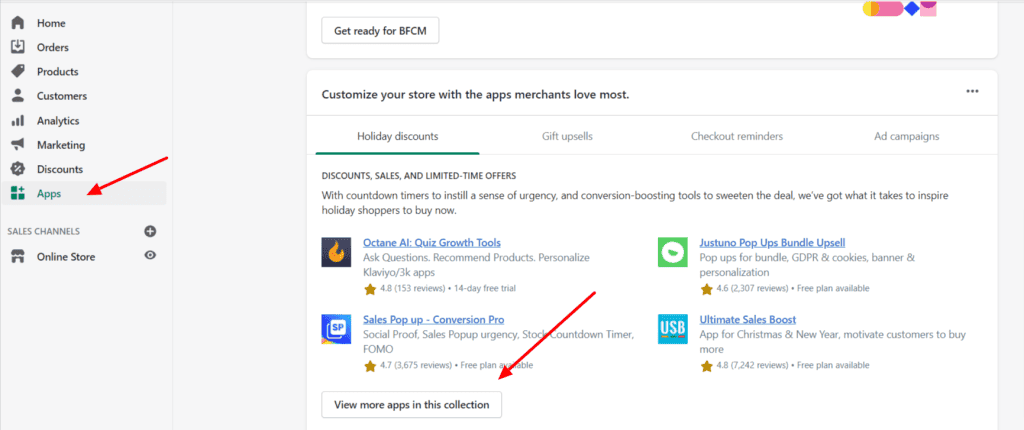The height and width of the screenshot is (430, 1024).
Task: Open the Checkout reminders tab
Action: 737,137
